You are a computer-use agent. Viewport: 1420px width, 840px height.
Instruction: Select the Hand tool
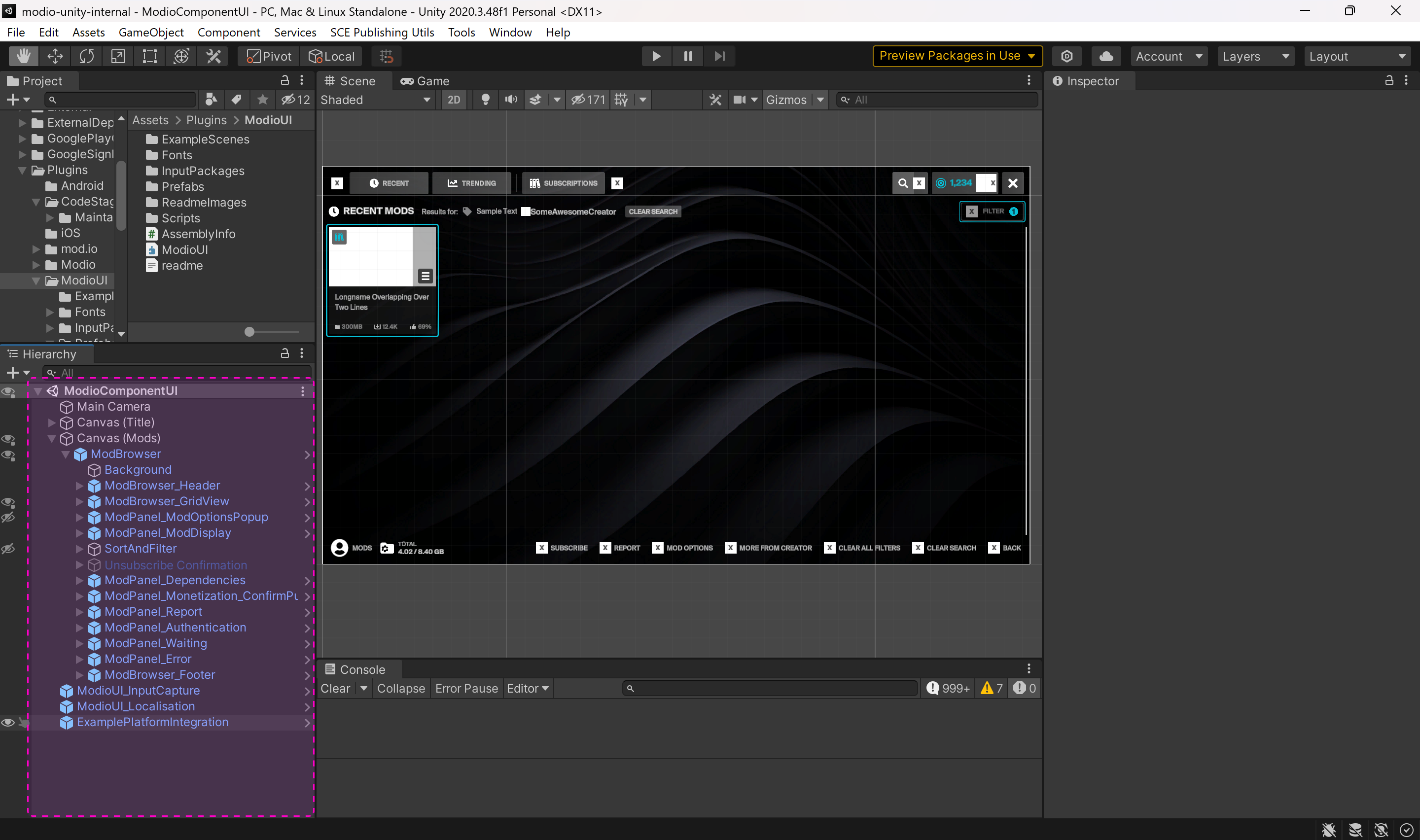coord(23,56)
